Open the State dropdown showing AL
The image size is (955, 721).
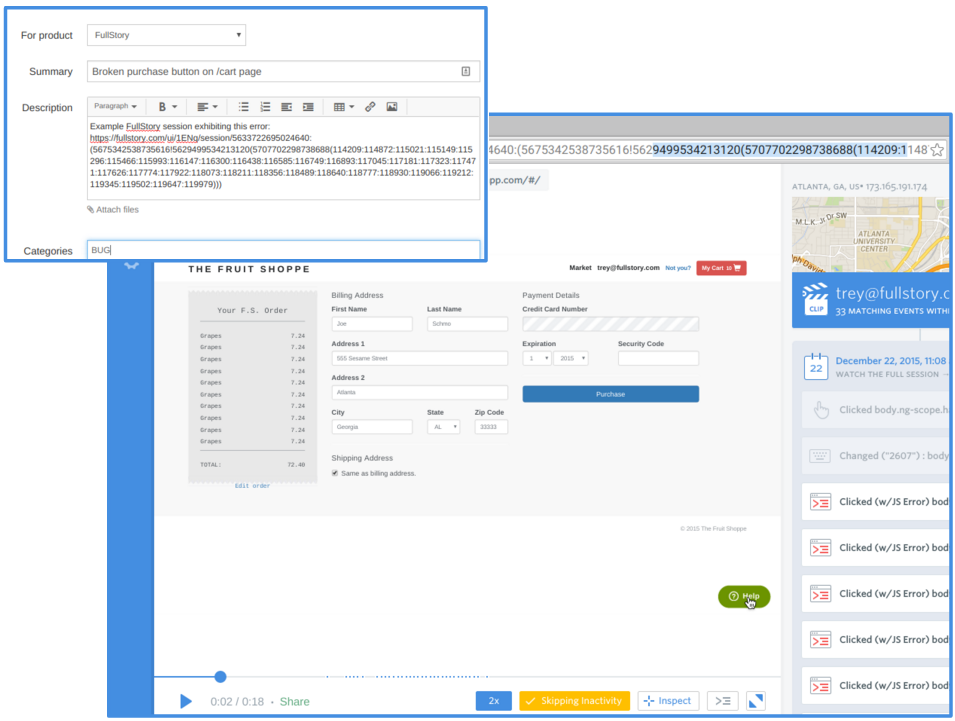coord(443,427)
